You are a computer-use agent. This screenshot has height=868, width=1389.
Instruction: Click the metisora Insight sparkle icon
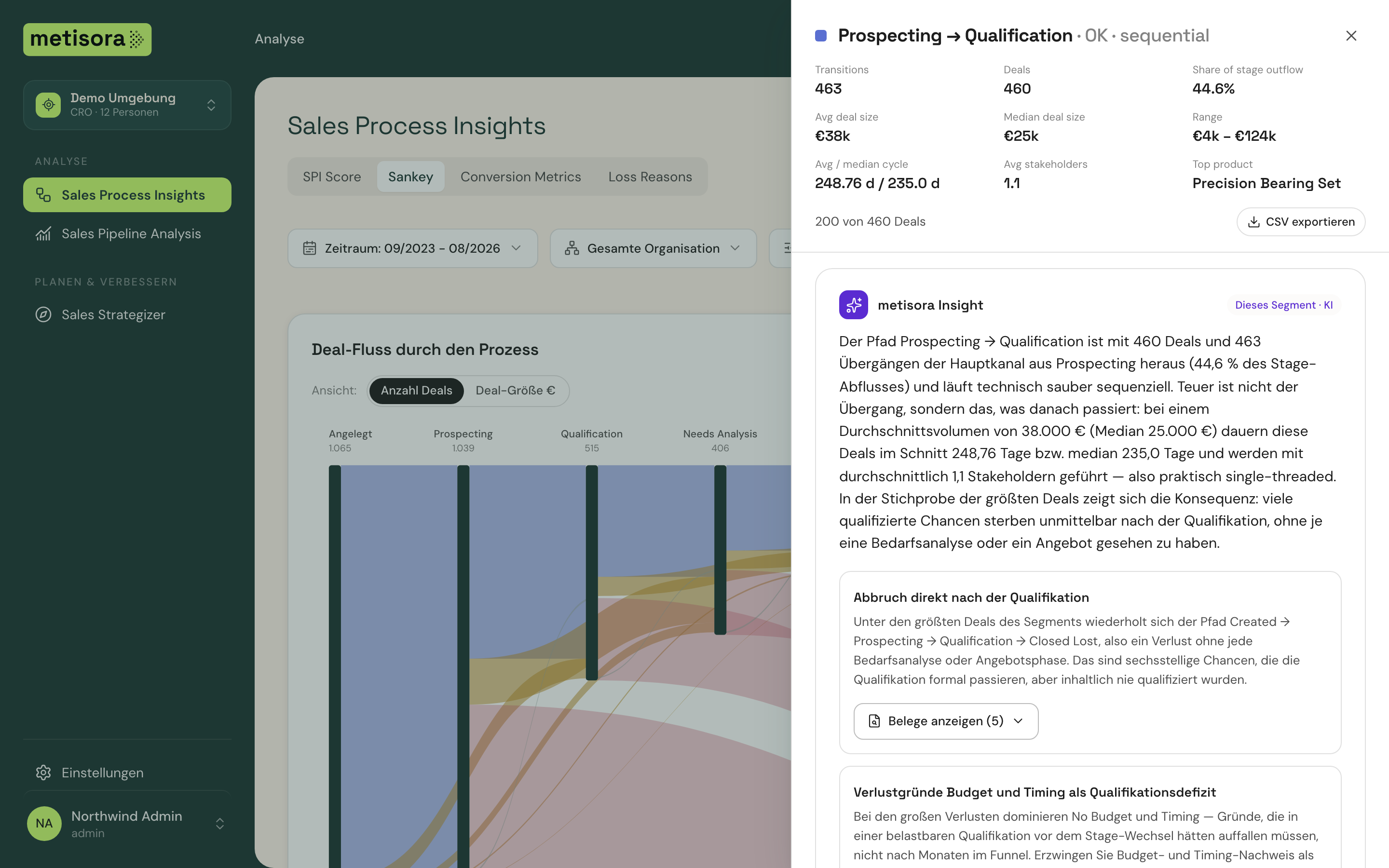(854, 305)
